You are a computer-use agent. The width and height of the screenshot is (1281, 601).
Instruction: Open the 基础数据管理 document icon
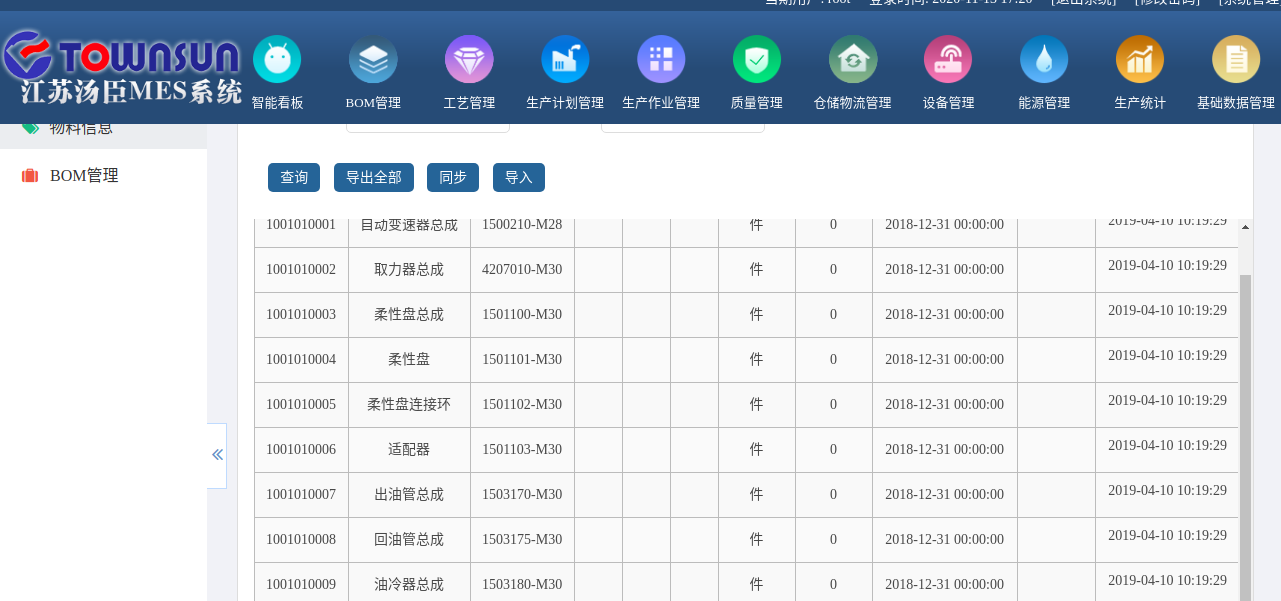click(x=1236, y=60)
